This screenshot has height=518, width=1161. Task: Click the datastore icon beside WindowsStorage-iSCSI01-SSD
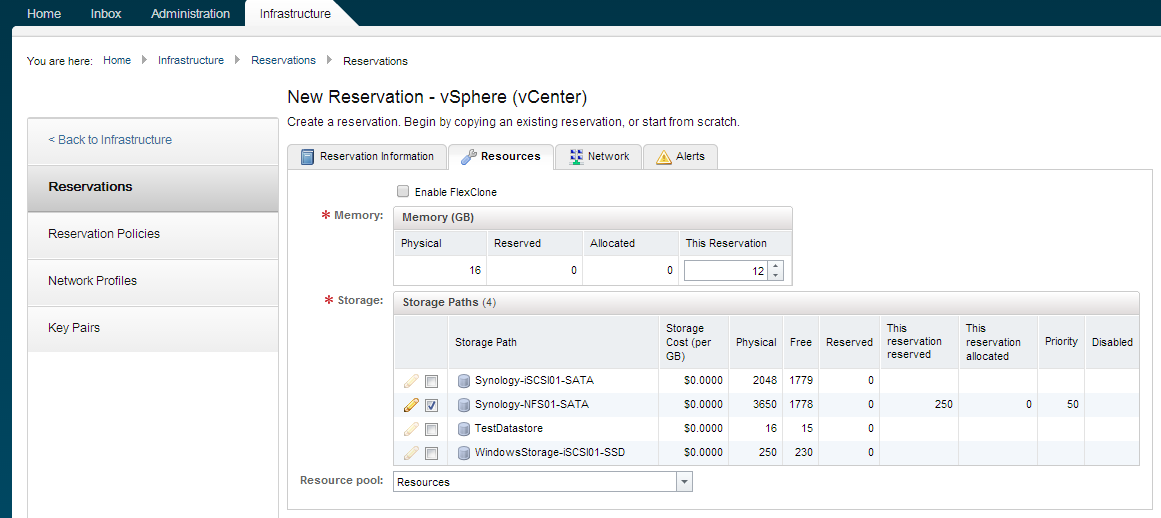(x=464, y=453)
